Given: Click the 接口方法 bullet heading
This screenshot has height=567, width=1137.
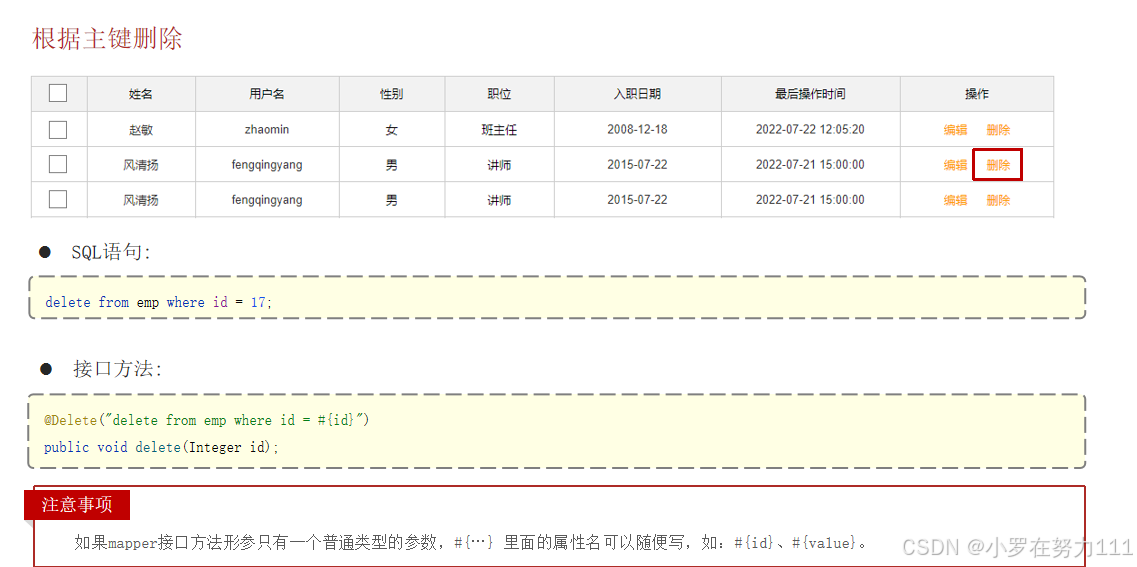Looking at the screenshot, I should tap(117, 369).
